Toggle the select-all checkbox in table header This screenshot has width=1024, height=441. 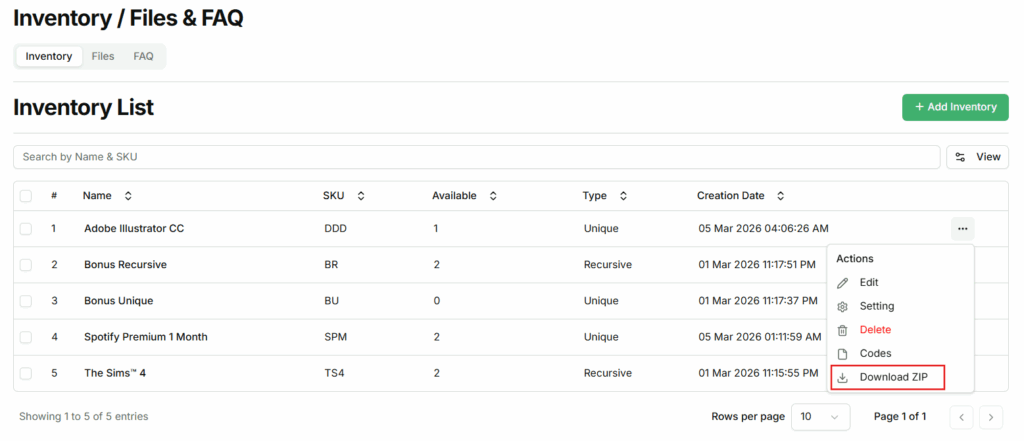(x=26, y=196)
